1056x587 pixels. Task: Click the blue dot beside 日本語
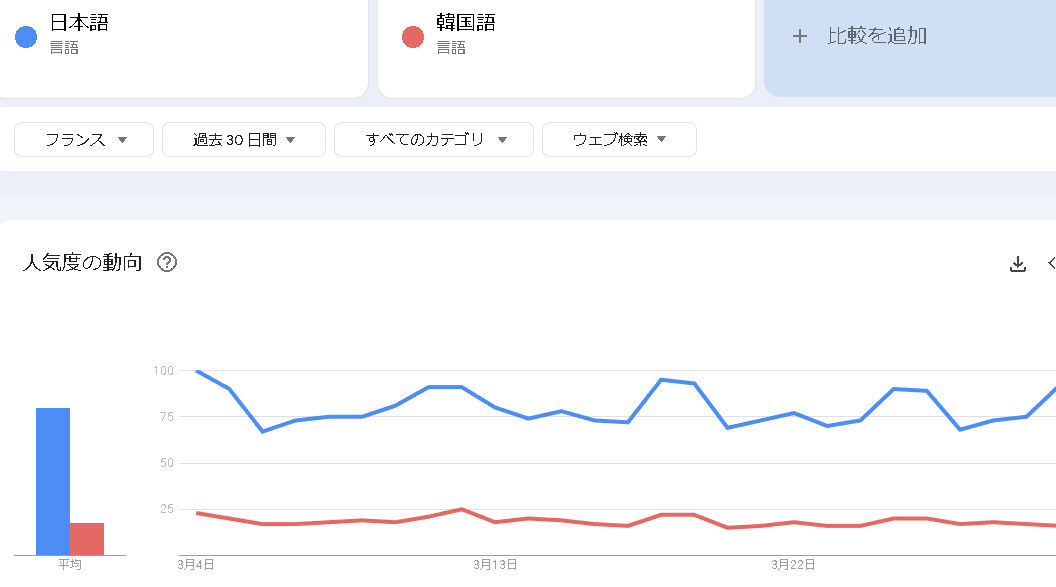(x=26, y=37)
